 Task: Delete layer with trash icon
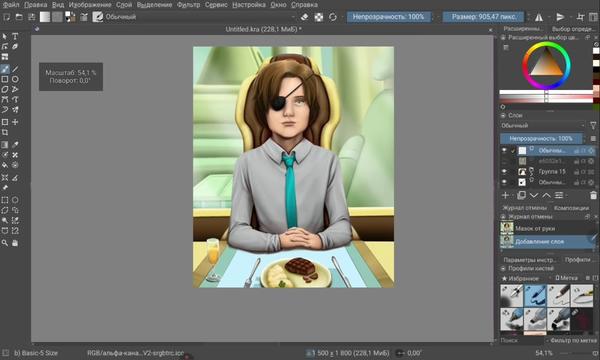click(593, 195)
